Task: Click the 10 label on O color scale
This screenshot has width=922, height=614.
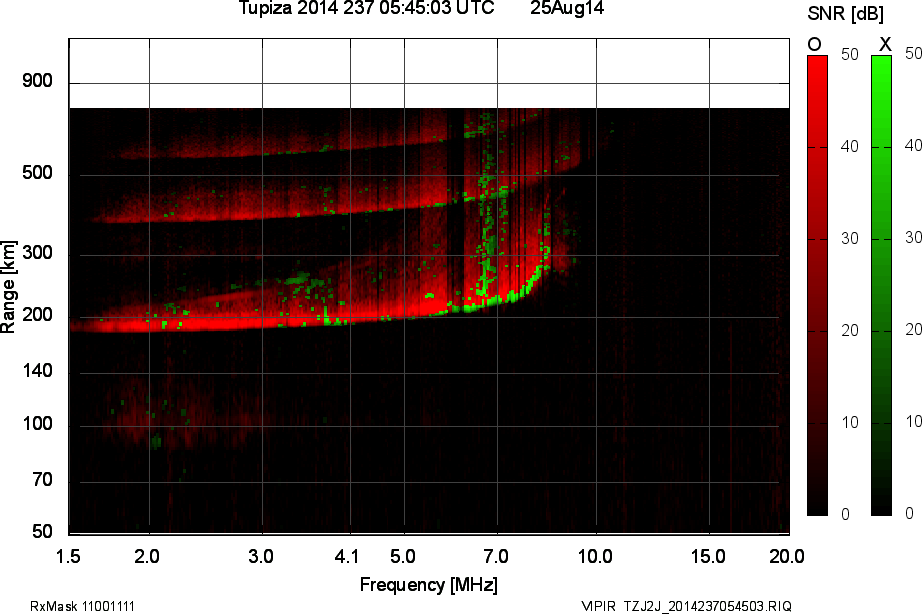Action: tap(850, 423)
